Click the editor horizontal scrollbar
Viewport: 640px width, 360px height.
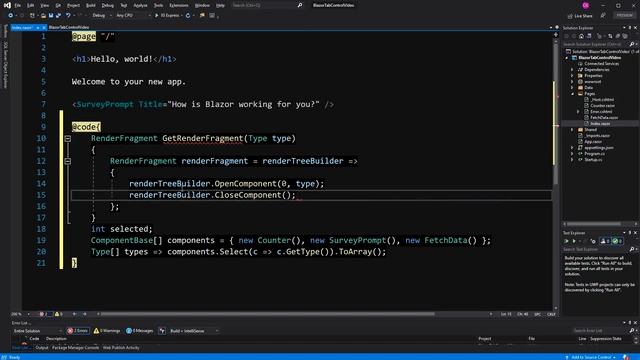click(267, 314)
